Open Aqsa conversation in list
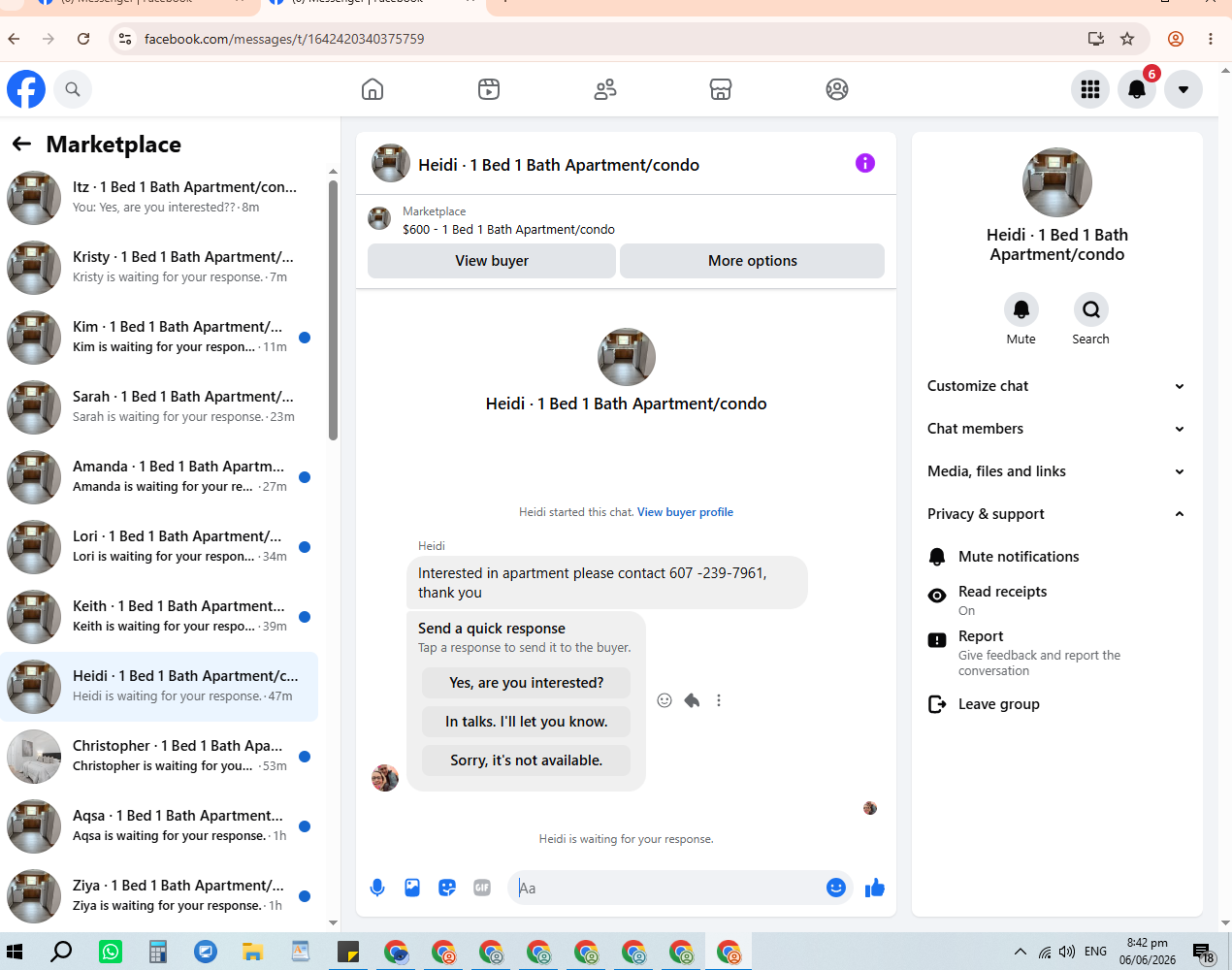 (x=159, y=826)
